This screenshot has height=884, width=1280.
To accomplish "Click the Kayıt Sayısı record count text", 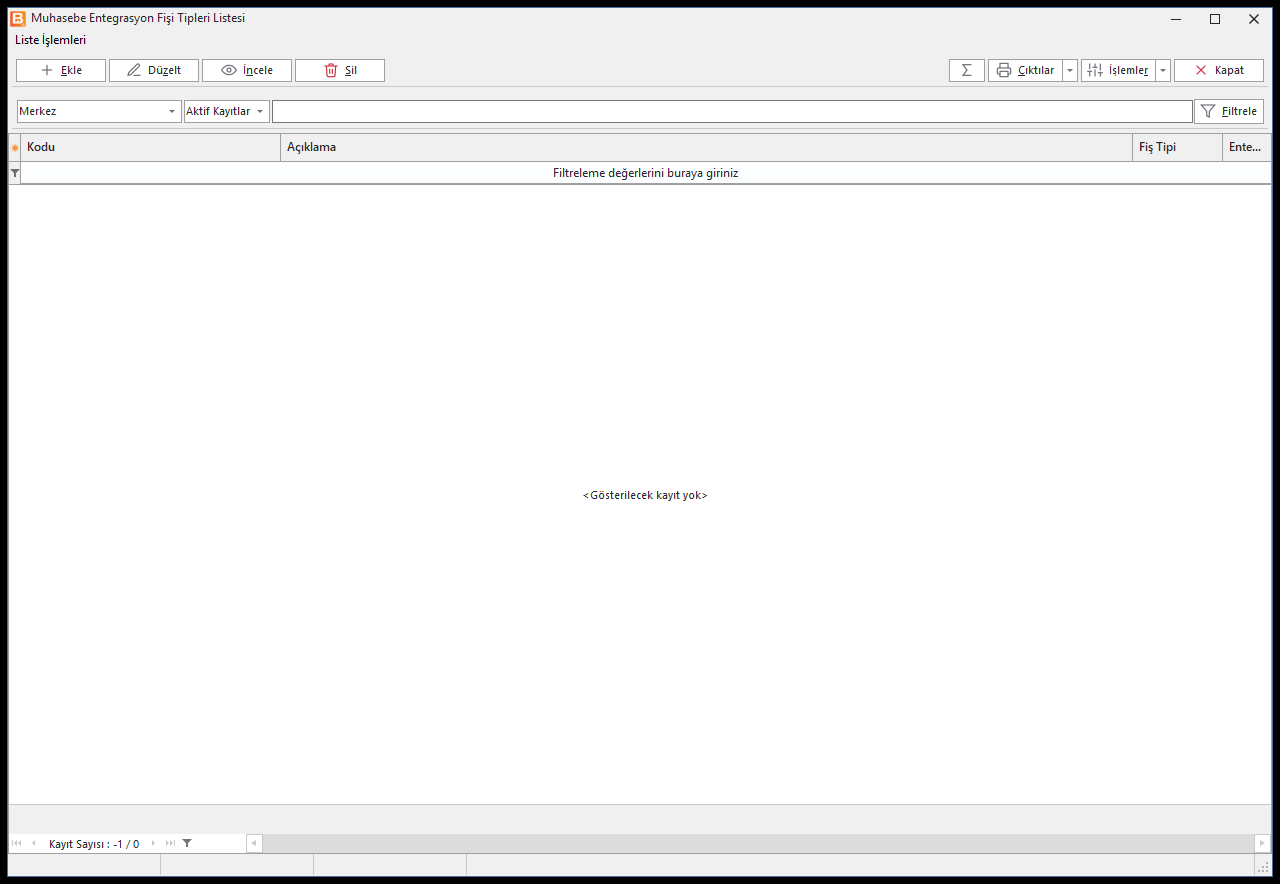I will tap(94, 844).
